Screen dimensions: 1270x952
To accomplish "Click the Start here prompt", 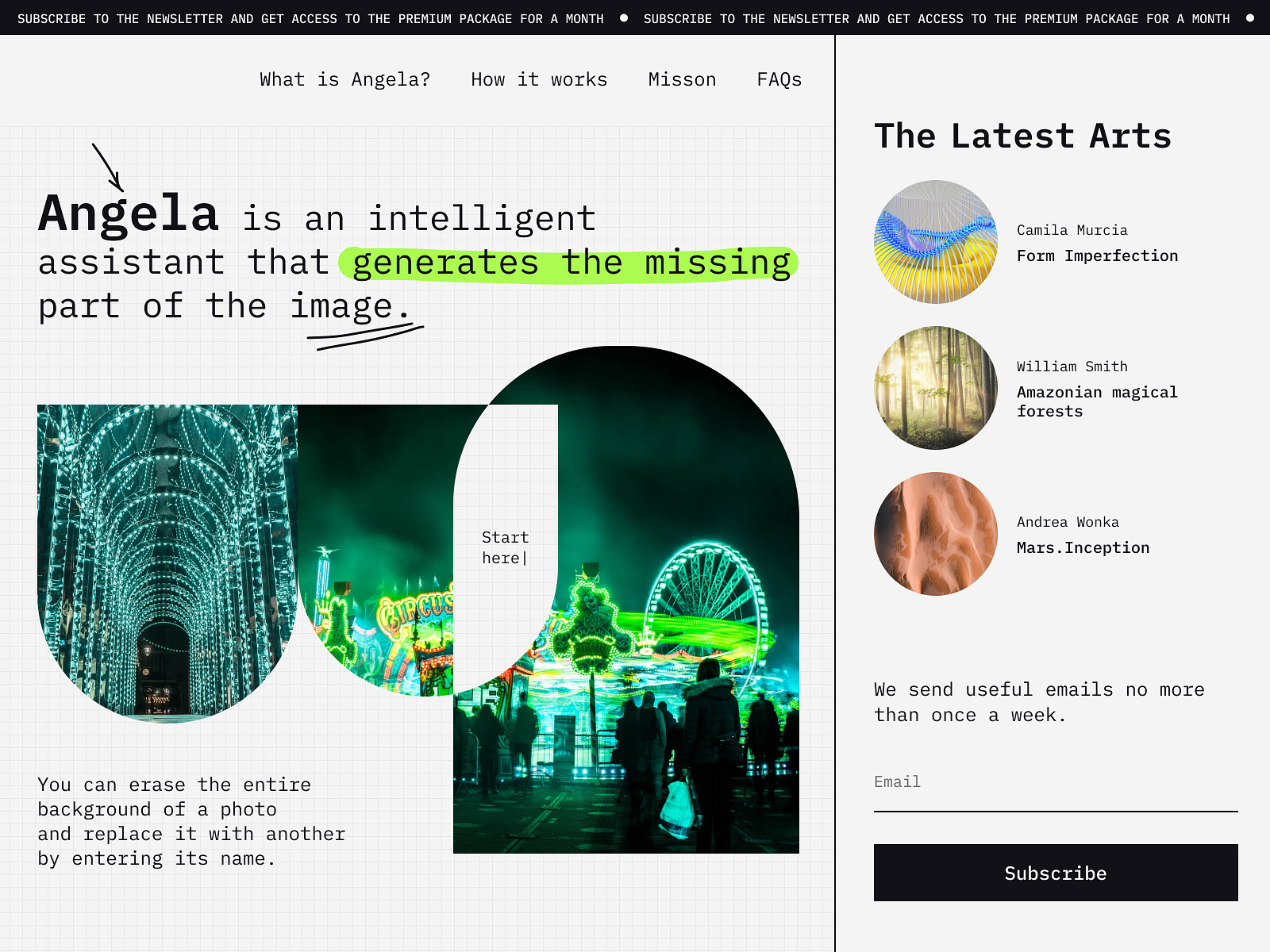I will pos(506,547).
